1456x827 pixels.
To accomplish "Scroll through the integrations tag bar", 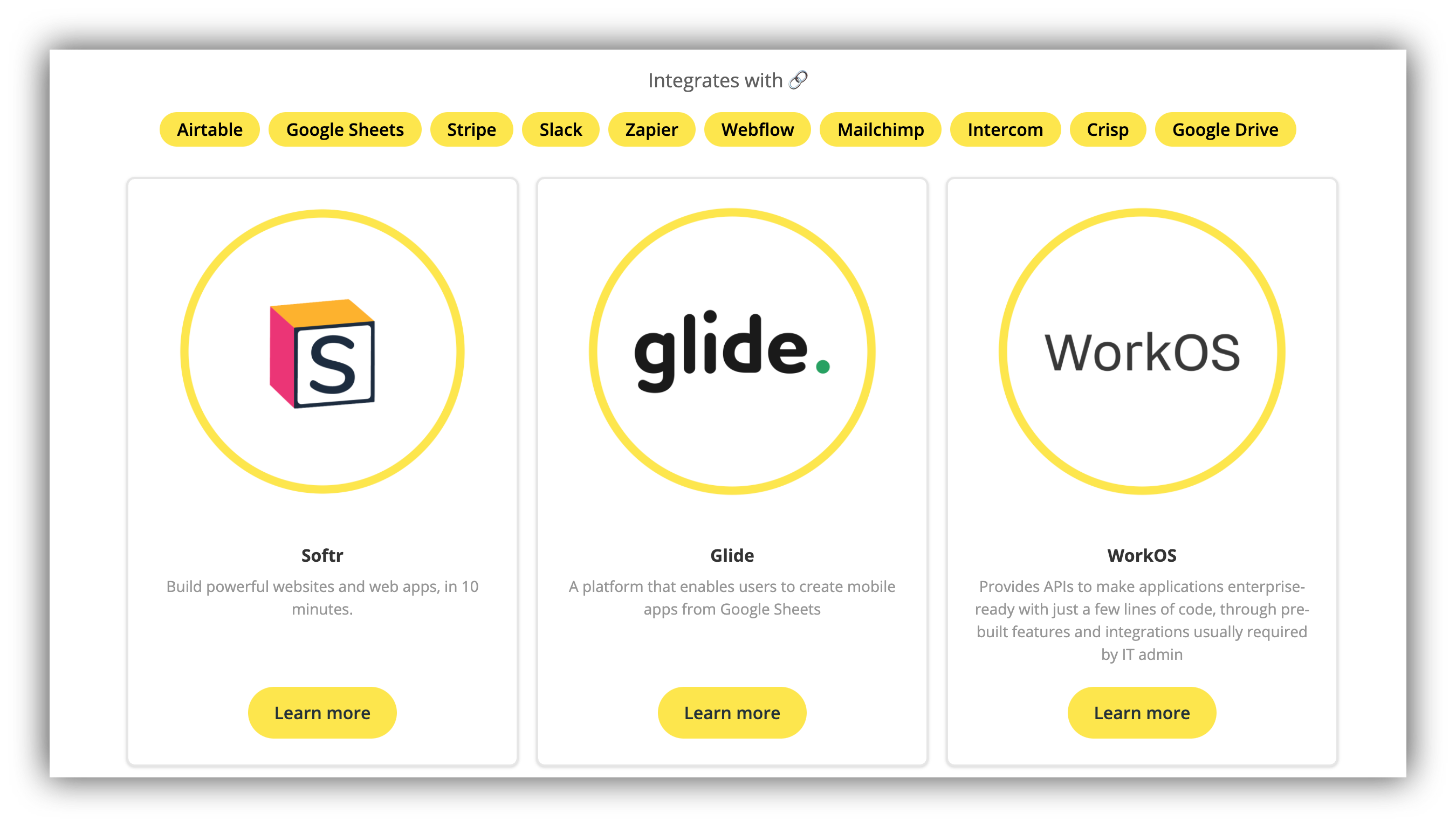I will [x=727, y=129].
